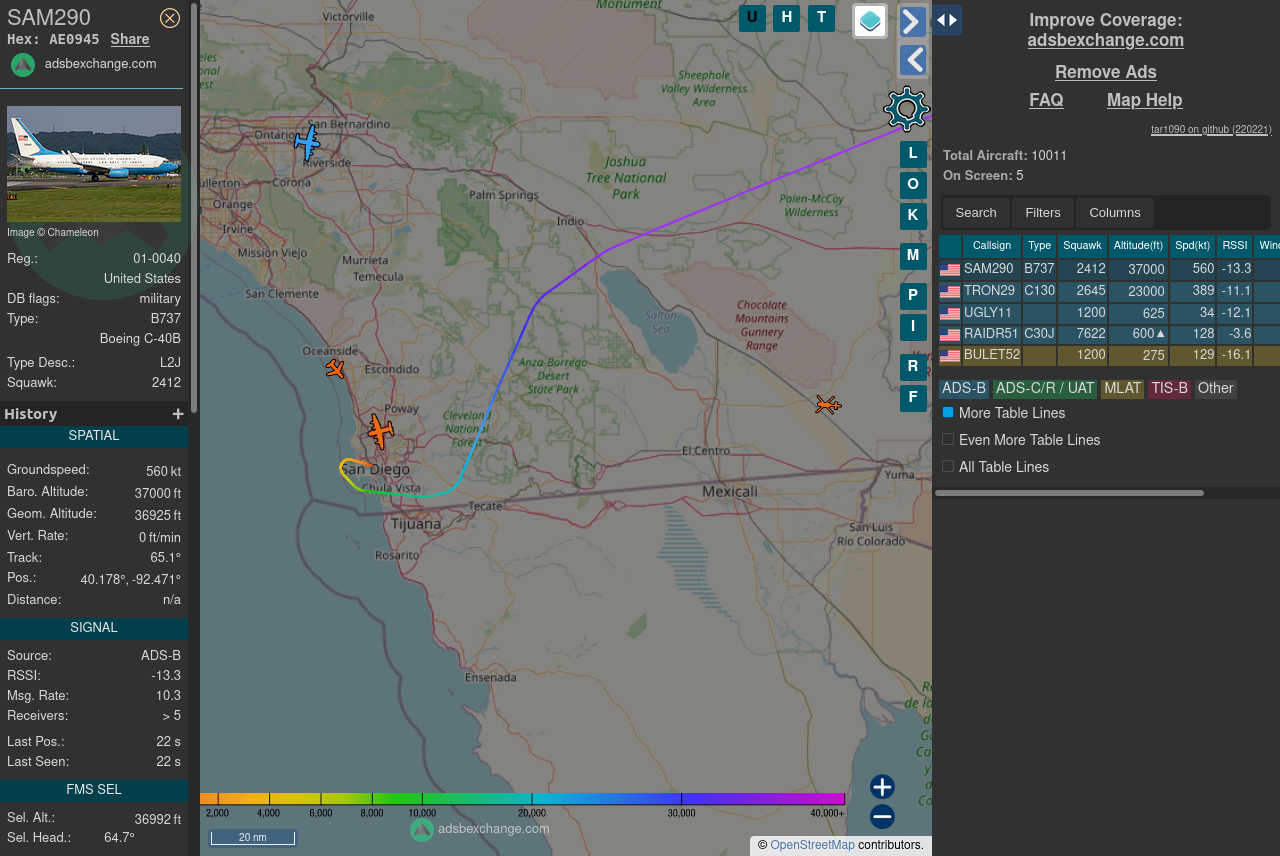Toggle the T map button

(821, 18)
